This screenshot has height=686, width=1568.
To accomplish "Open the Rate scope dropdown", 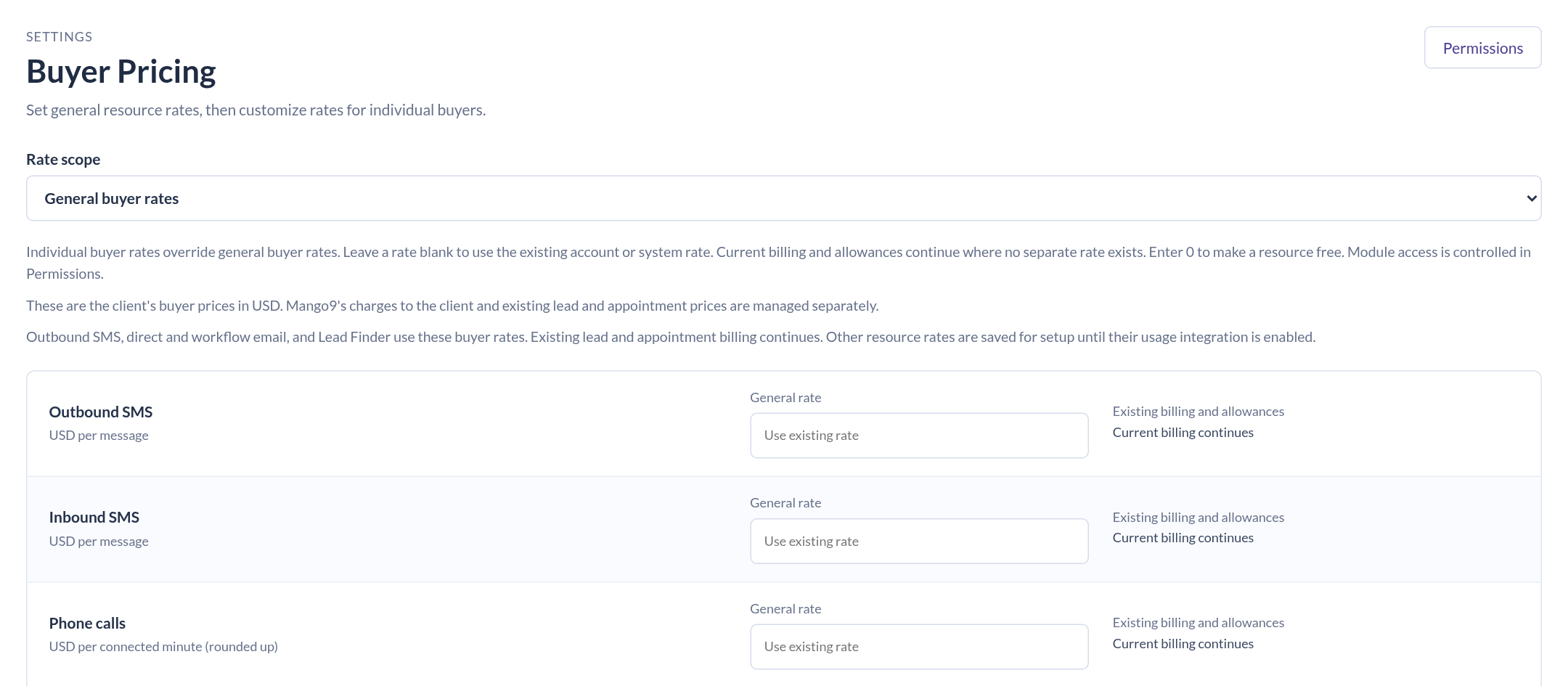I will [784, 198].
